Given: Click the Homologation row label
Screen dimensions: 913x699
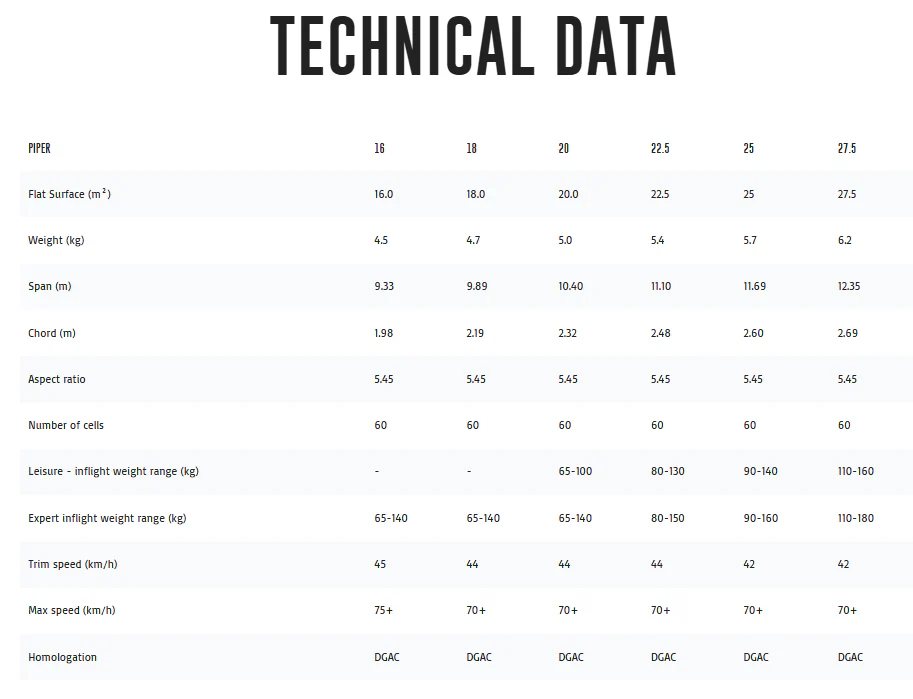Looking at the screenshot, I should click(62, 657).
